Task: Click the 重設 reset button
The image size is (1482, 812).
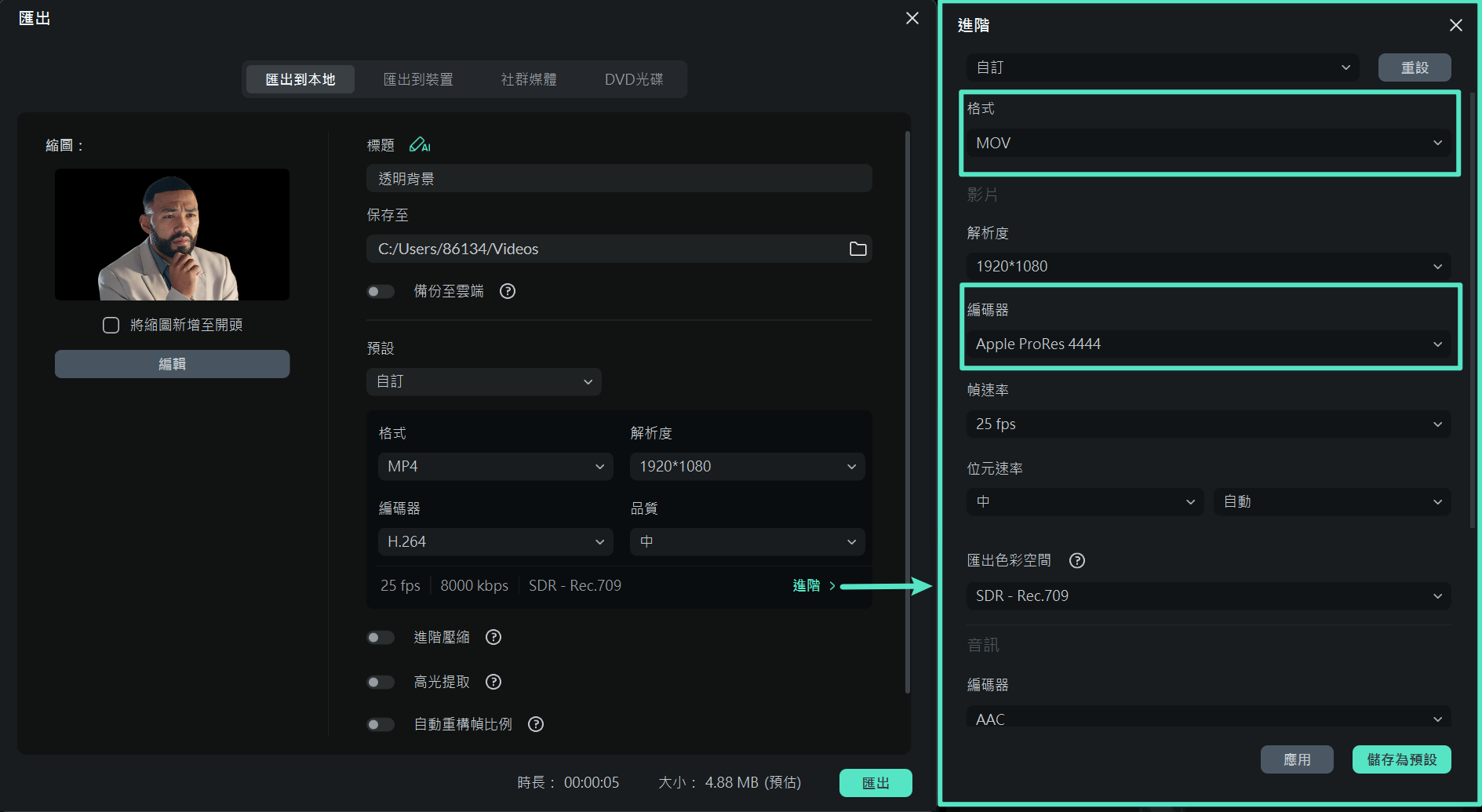Action: (x=1414, y=67)
